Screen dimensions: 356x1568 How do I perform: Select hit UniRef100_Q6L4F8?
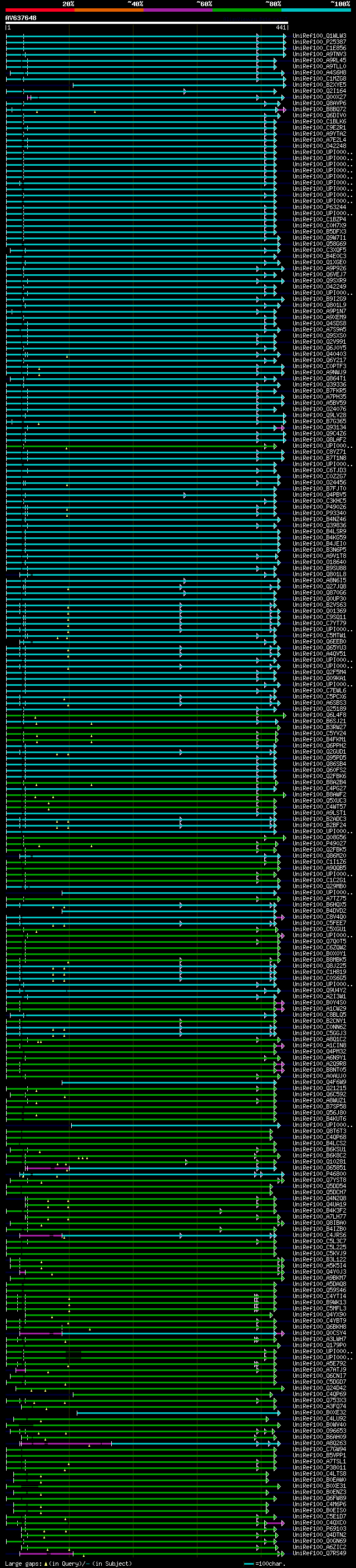(x=319, y=715)
